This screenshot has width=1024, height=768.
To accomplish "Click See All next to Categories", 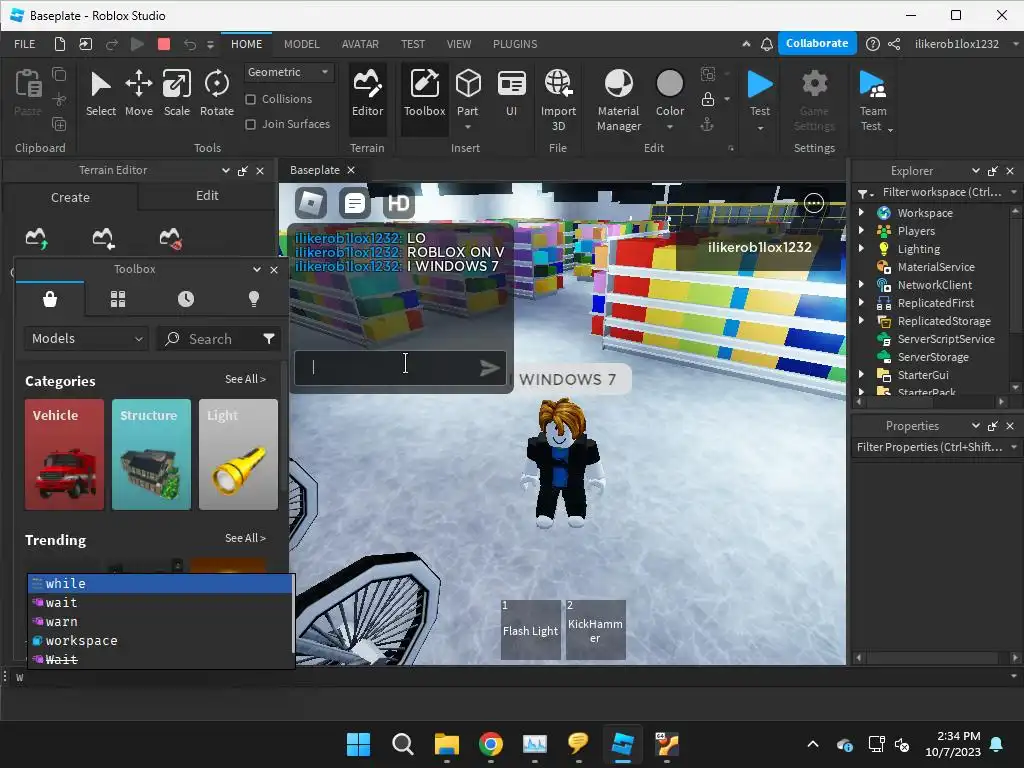I will (x=245, y=379).
